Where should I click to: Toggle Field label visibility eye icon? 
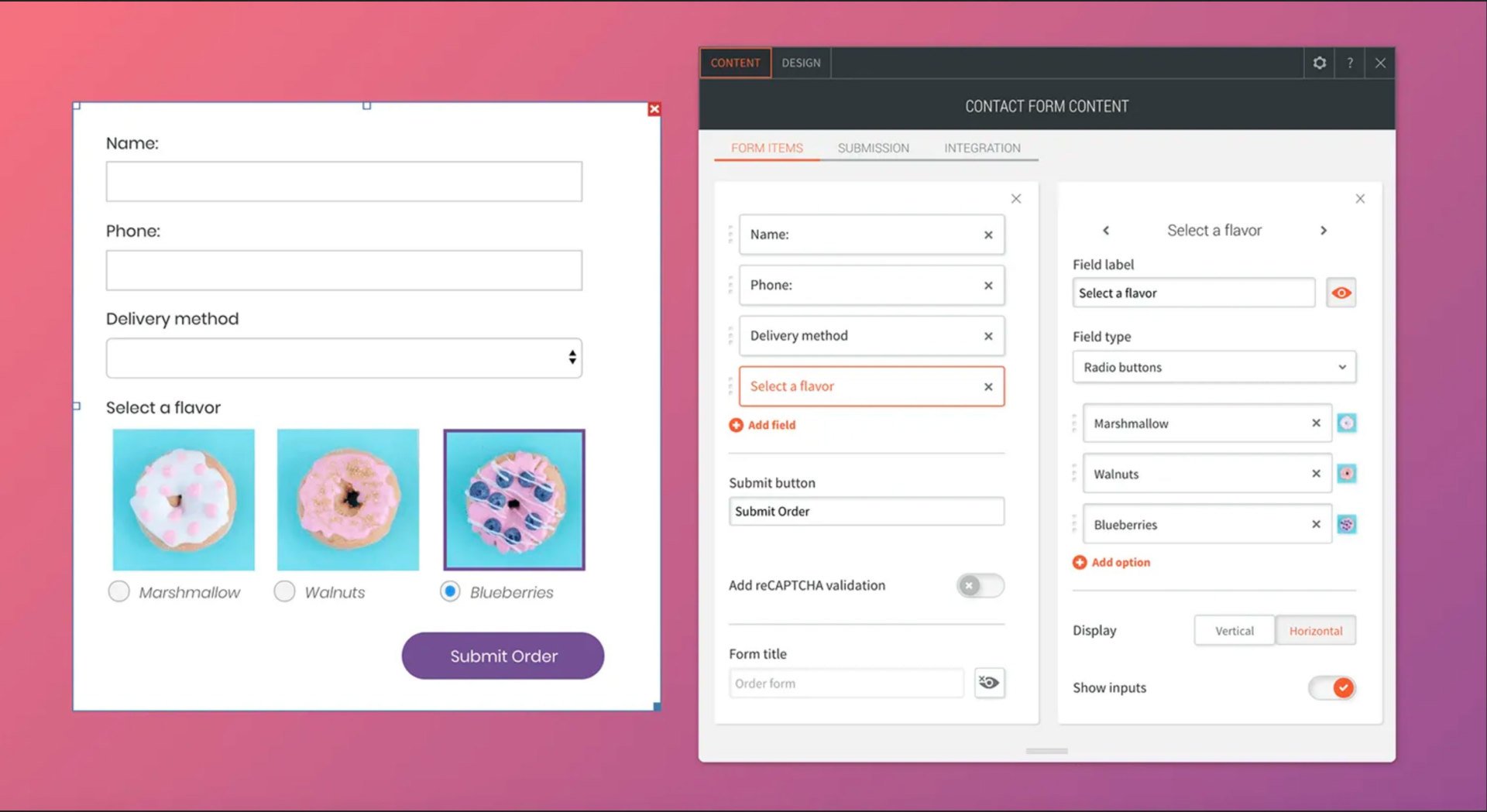pos(1341,293)
